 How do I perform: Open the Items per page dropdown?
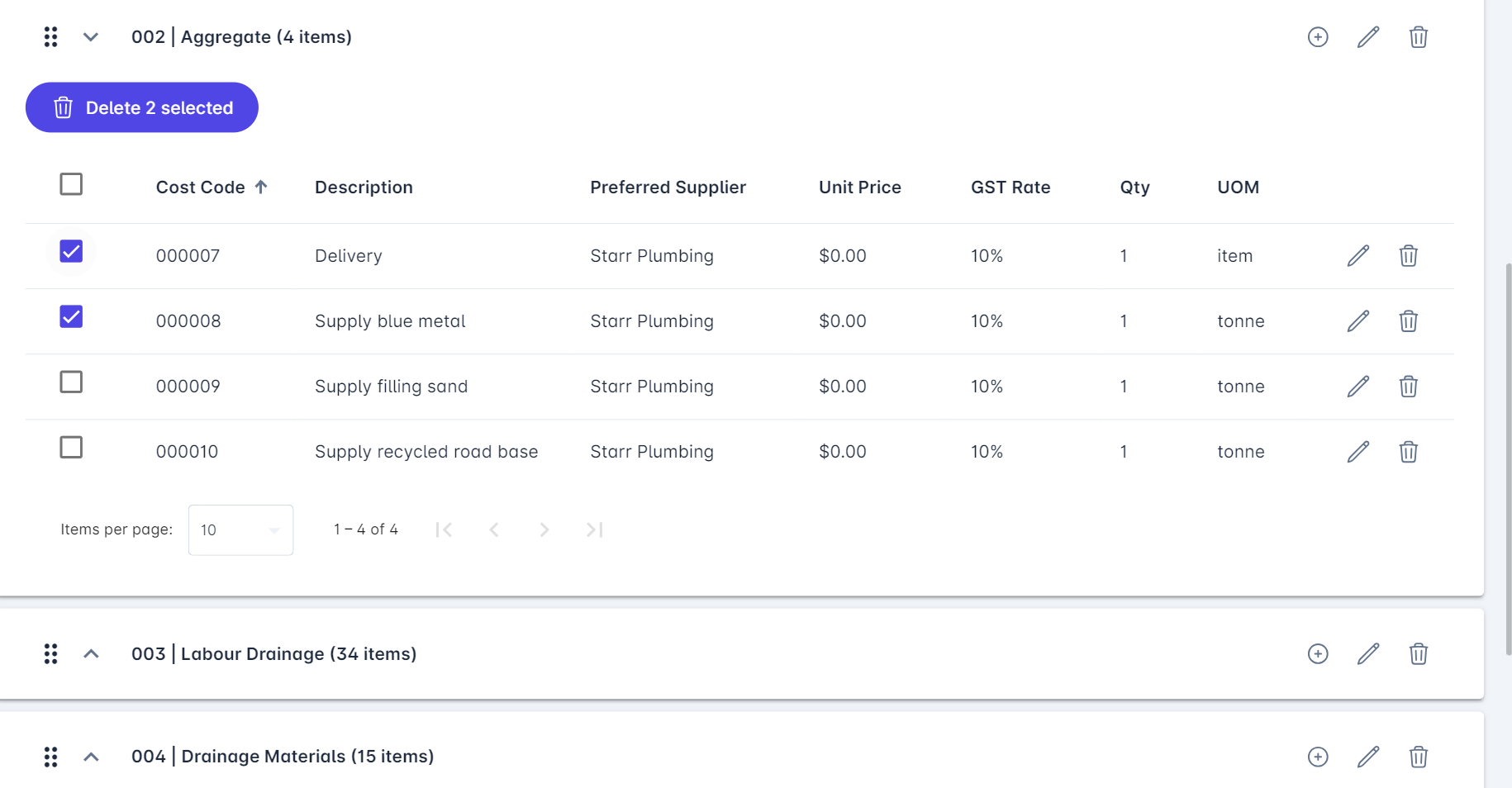[240, 530]
